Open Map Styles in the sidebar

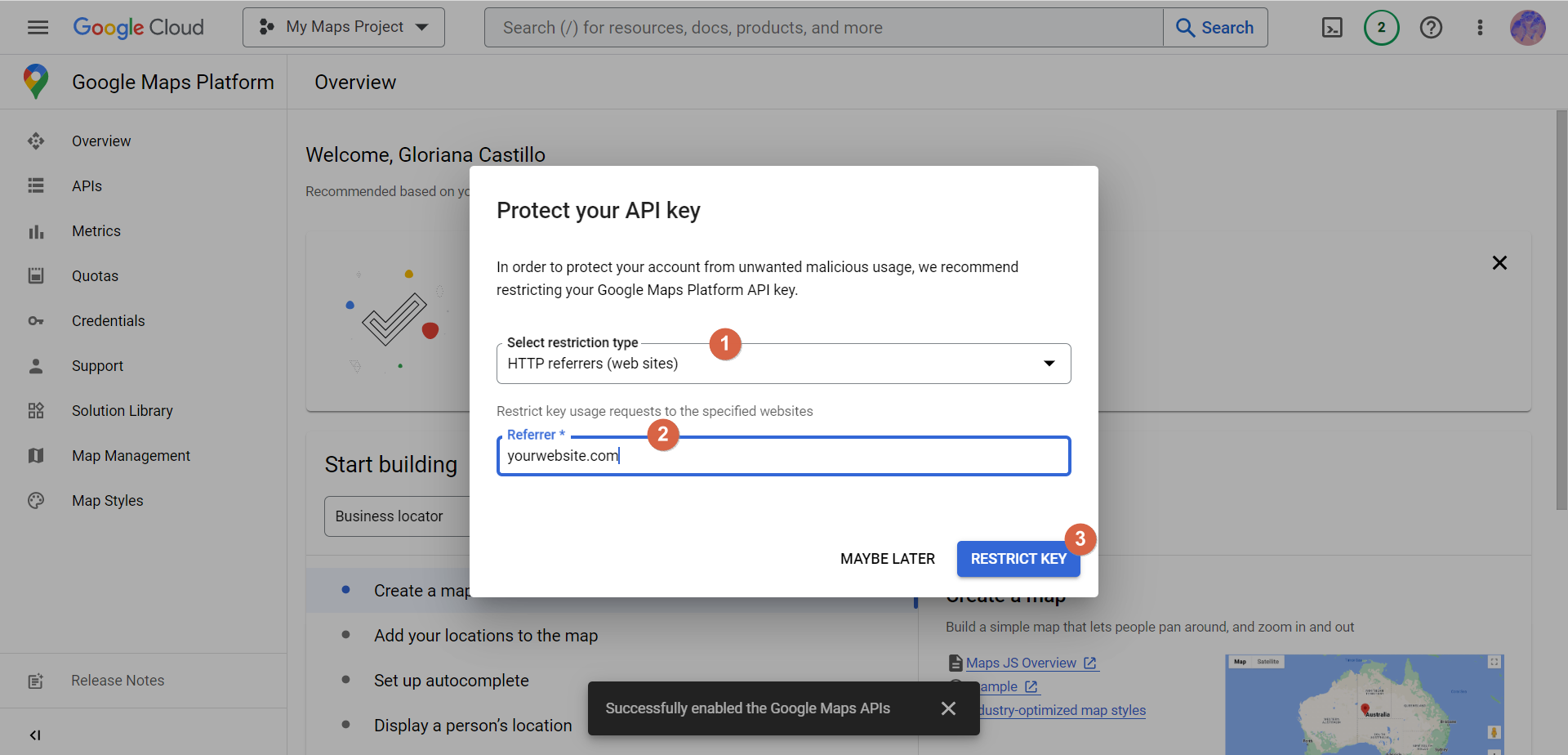click(107, 501)
